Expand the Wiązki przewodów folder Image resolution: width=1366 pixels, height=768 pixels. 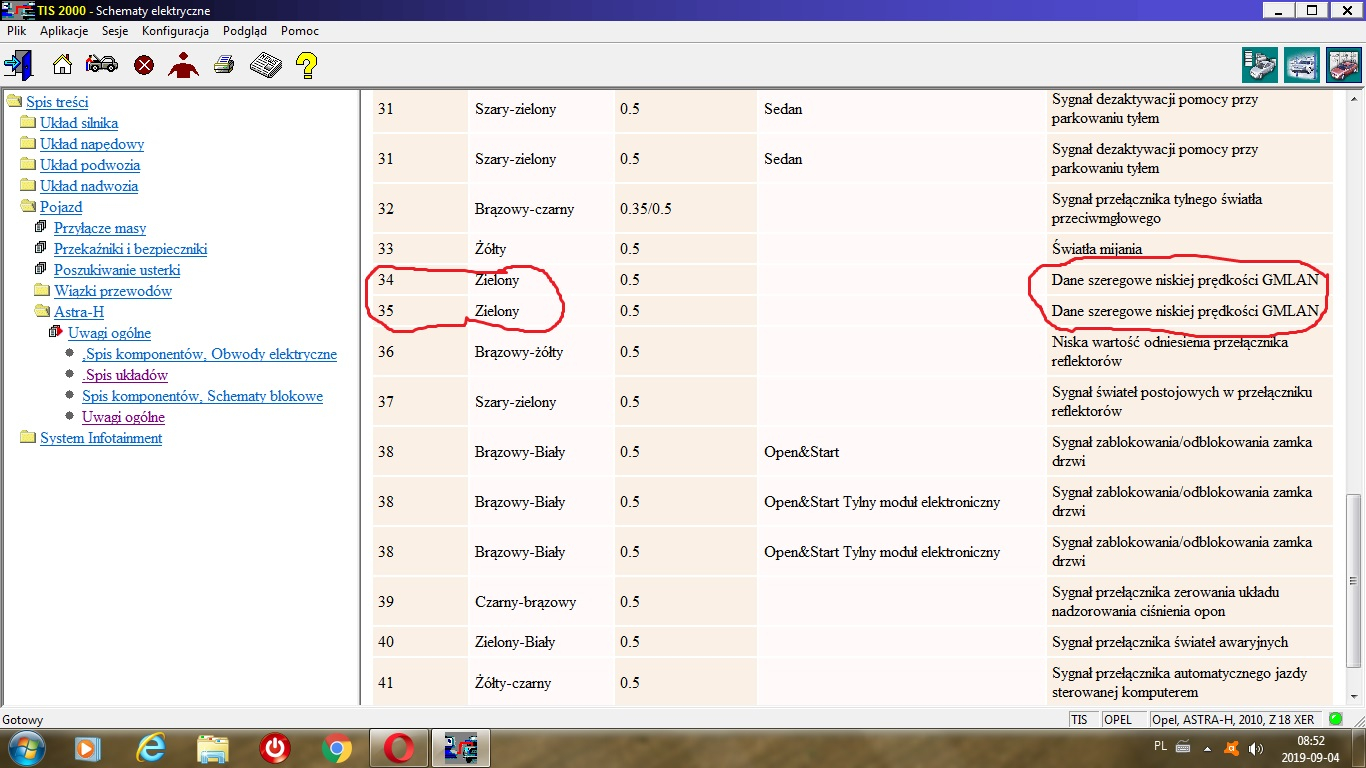(x=42, y=290)
